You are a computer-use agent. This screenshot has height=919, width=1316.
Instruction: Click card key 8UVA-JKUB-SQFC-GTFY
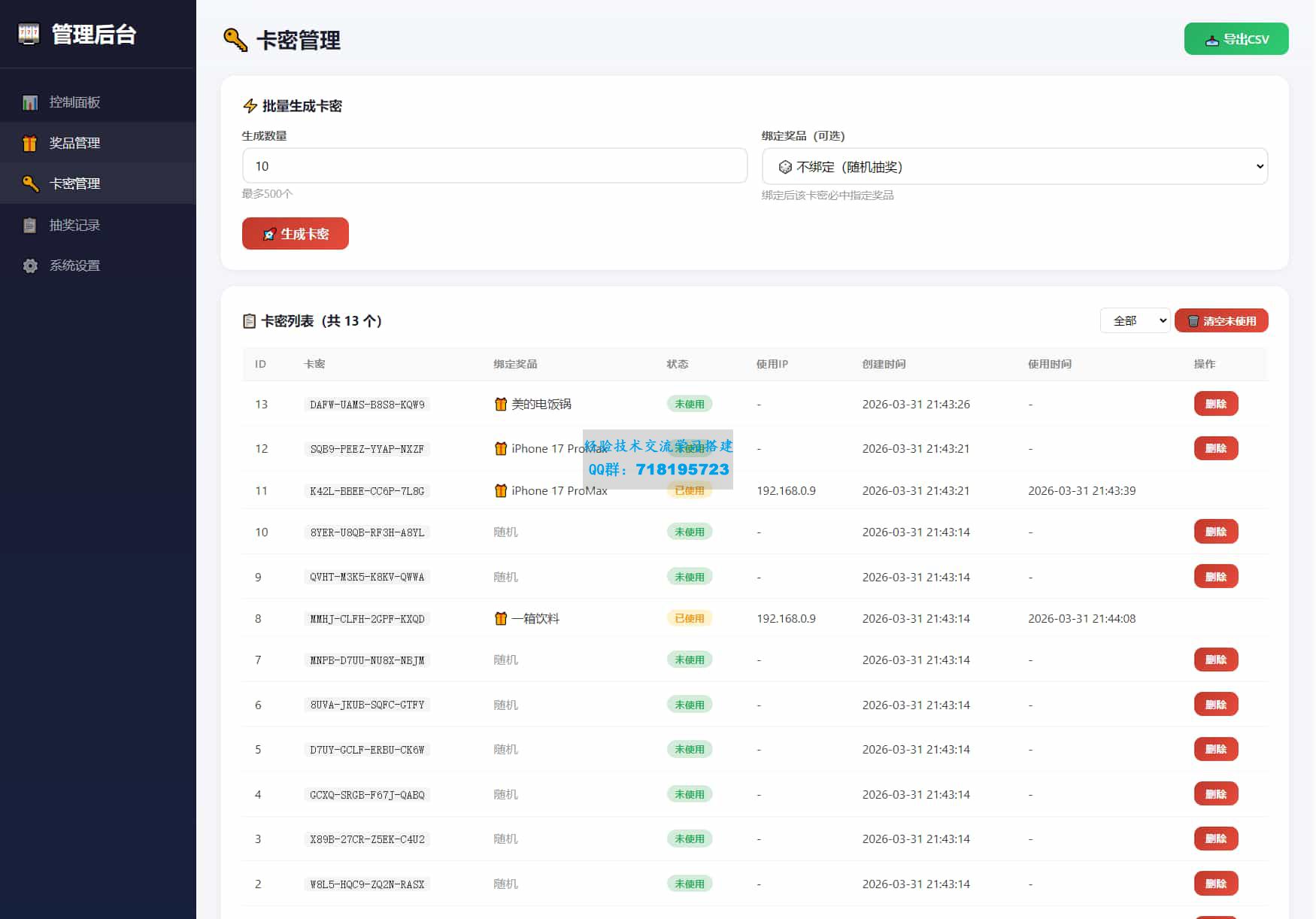[367, 705]
